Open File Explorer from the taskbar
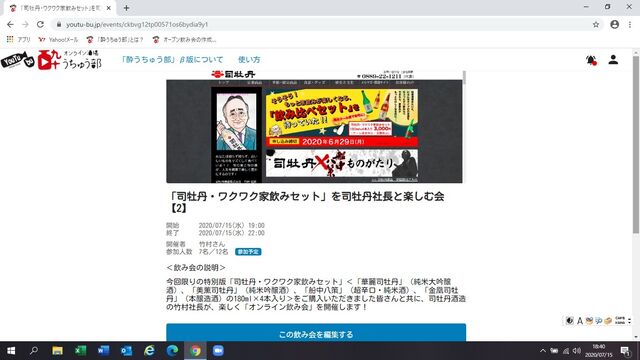This screenshot has width=640, height=360. tap(57, 351)
